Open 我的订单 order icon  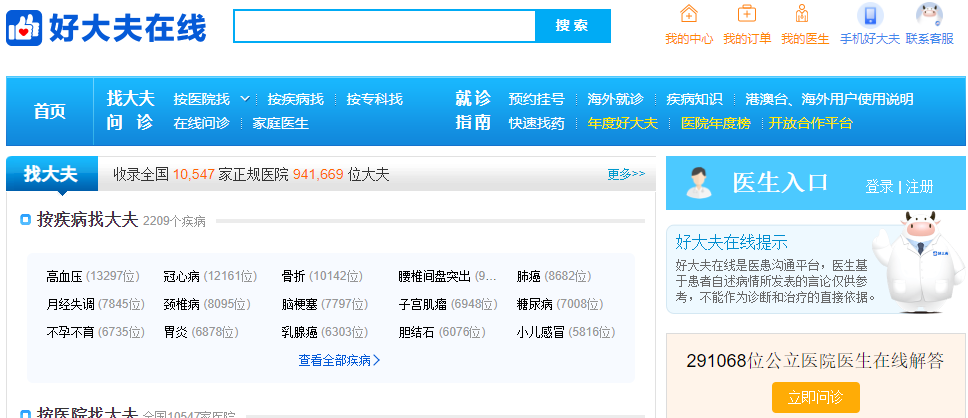pyautogui.click(x=746, y=15)
